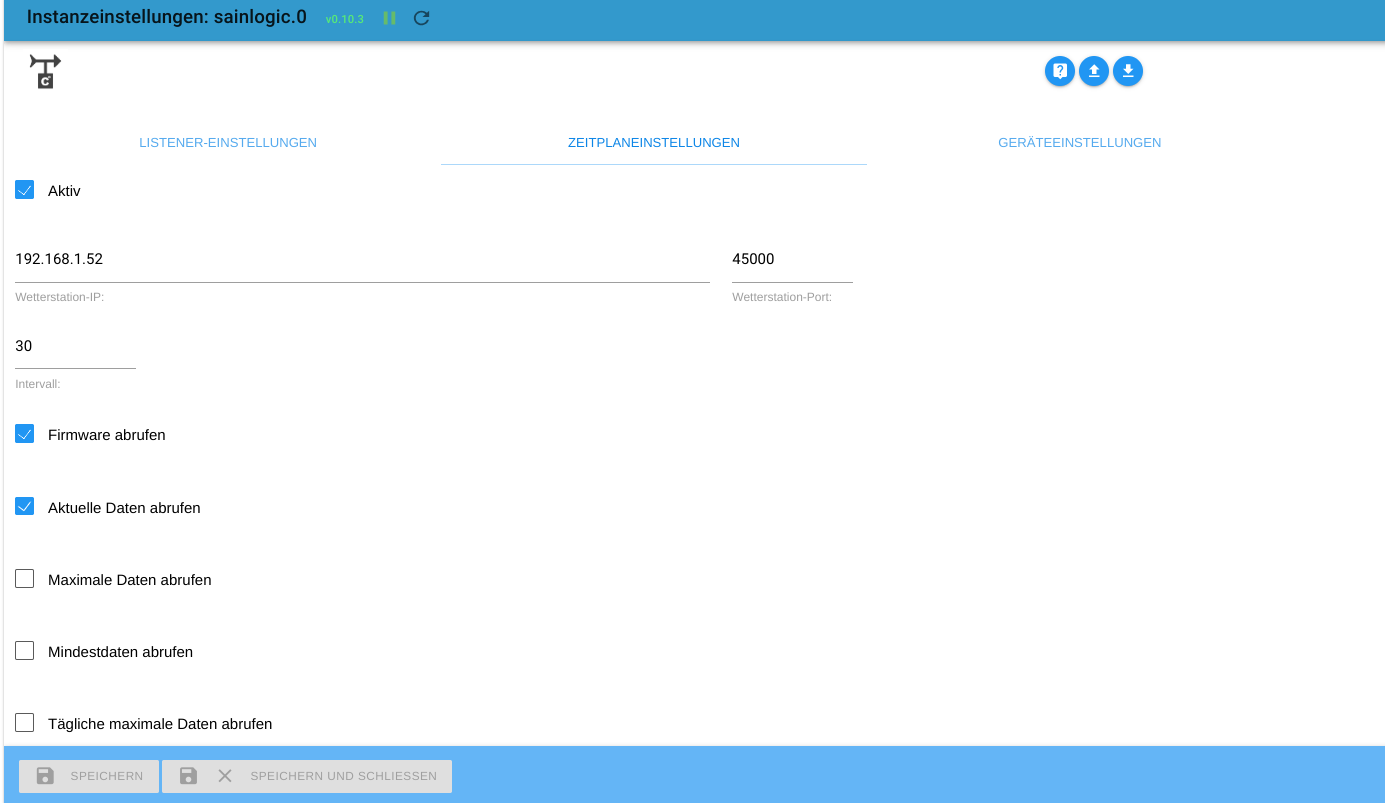This screenshot has width=1385, height=803.
Task: Check Tägliche maximale Daten abrufen
Action: (25, 723)
